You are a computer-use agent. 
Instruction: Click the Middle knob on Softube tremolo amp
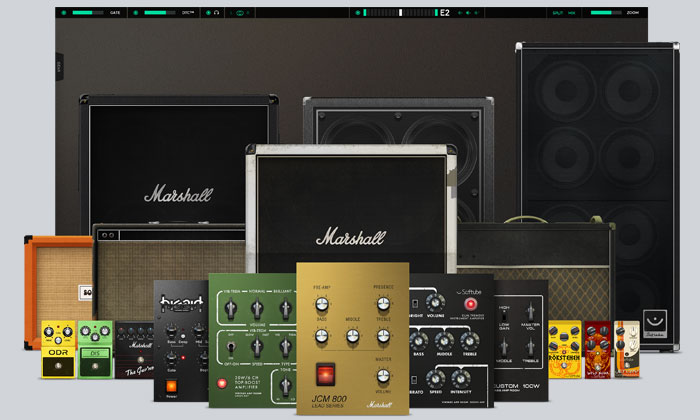coord(444,341)
